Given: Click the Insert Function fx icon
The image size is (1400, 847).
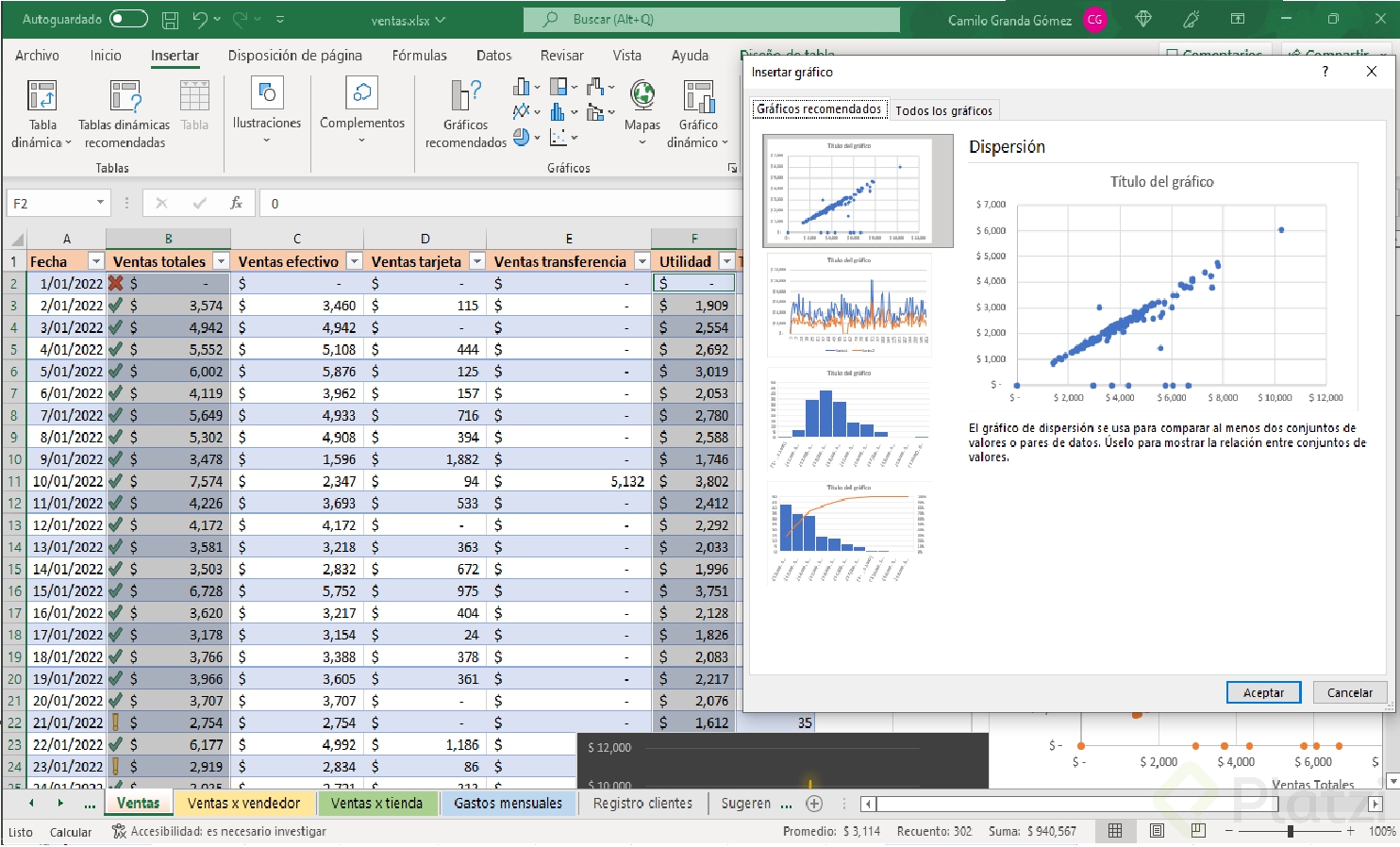Looking at the screenshot, I should coord(236,203).
